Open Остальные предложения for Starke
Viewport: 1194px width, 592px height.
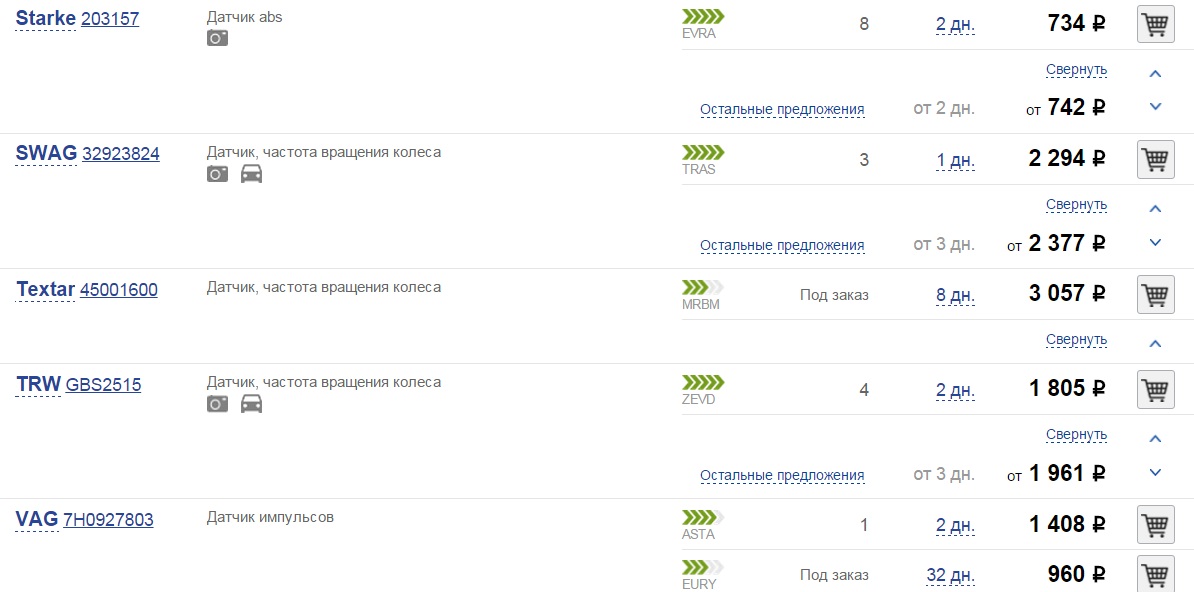tap(782, 110)
